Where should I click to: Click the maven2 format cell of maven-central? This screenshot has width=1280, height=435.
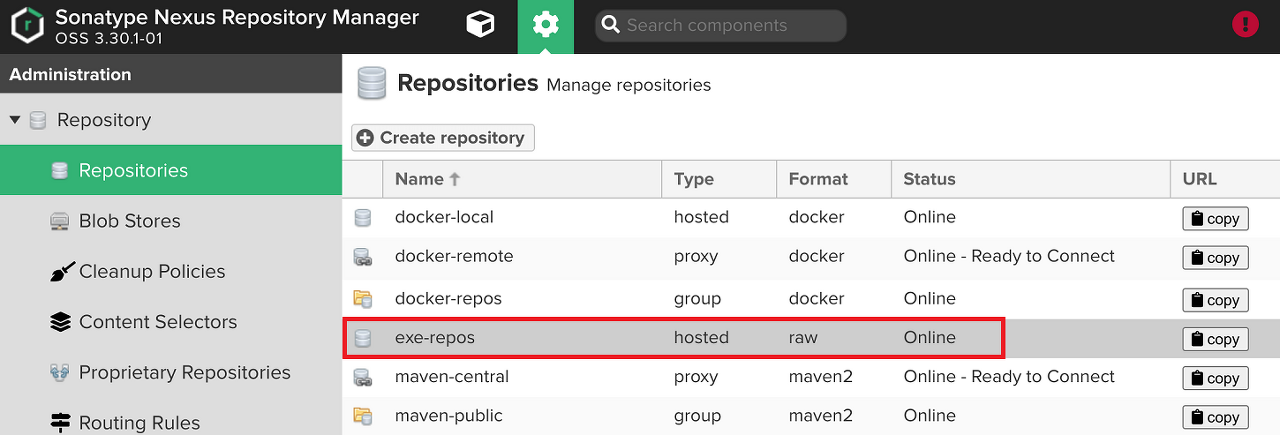(821, 377)
